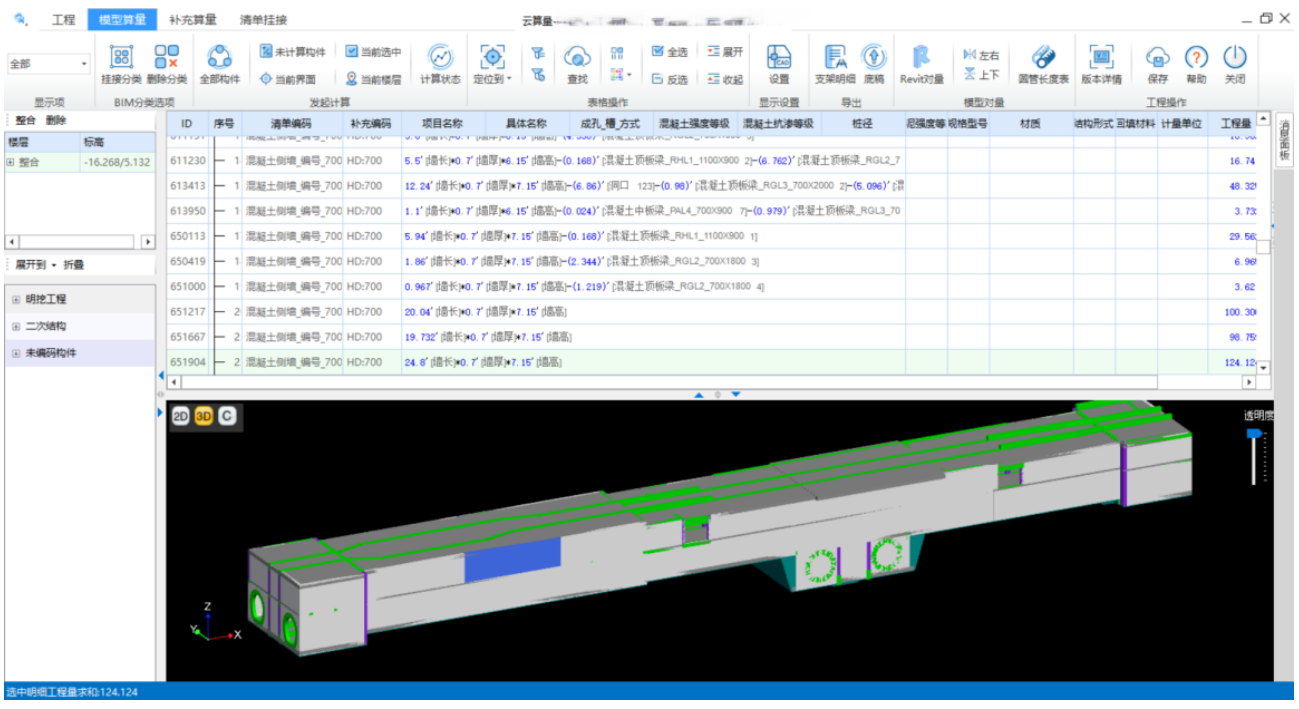Click 查找 search icon
This screenshot has height=709, width=1299.
pyautogui.click(x=577, y=58)
